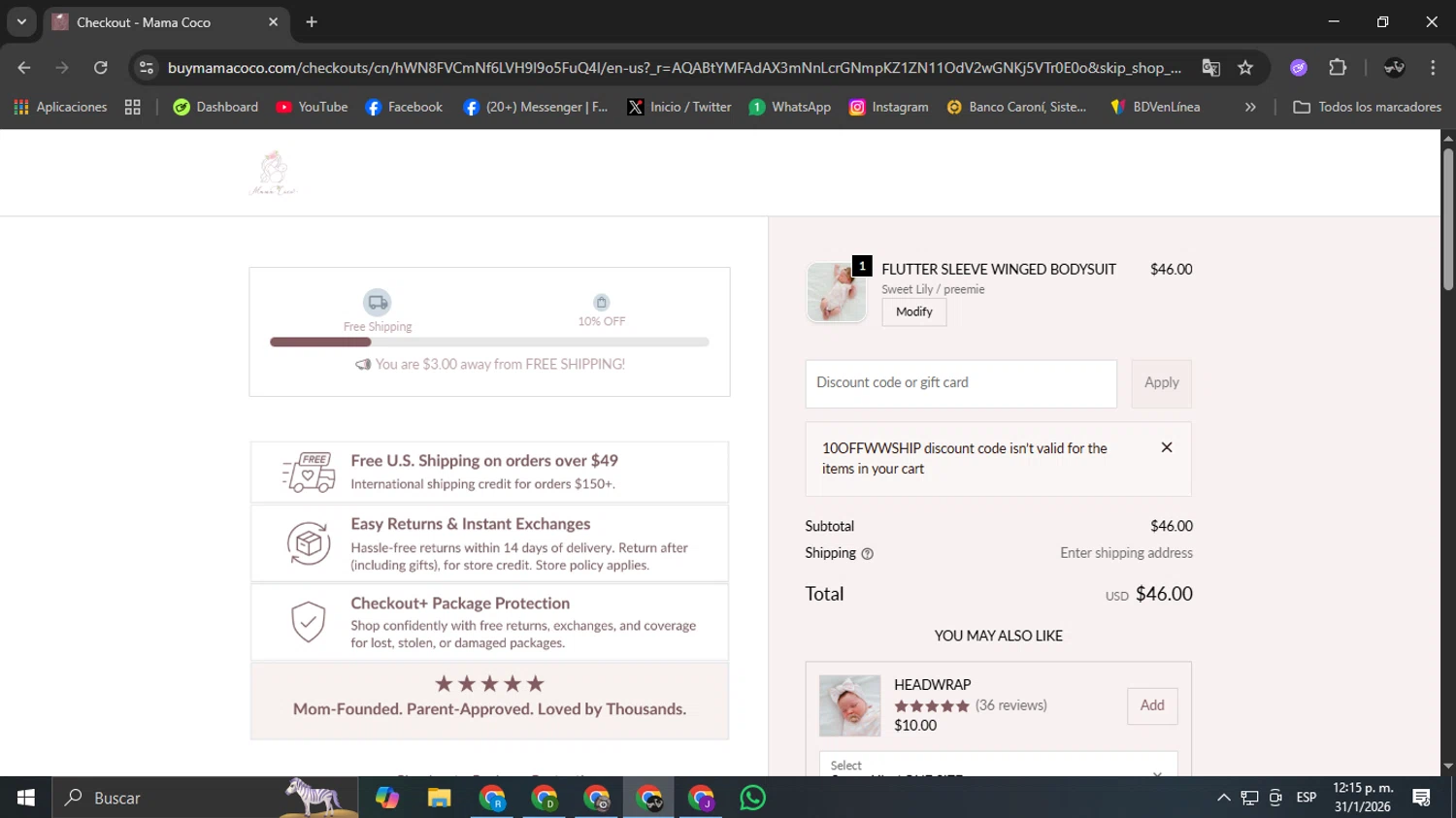Click the Modify button for the bodysuit
The width and height of the screenshot is (1456, 818).
click(914, 311)
